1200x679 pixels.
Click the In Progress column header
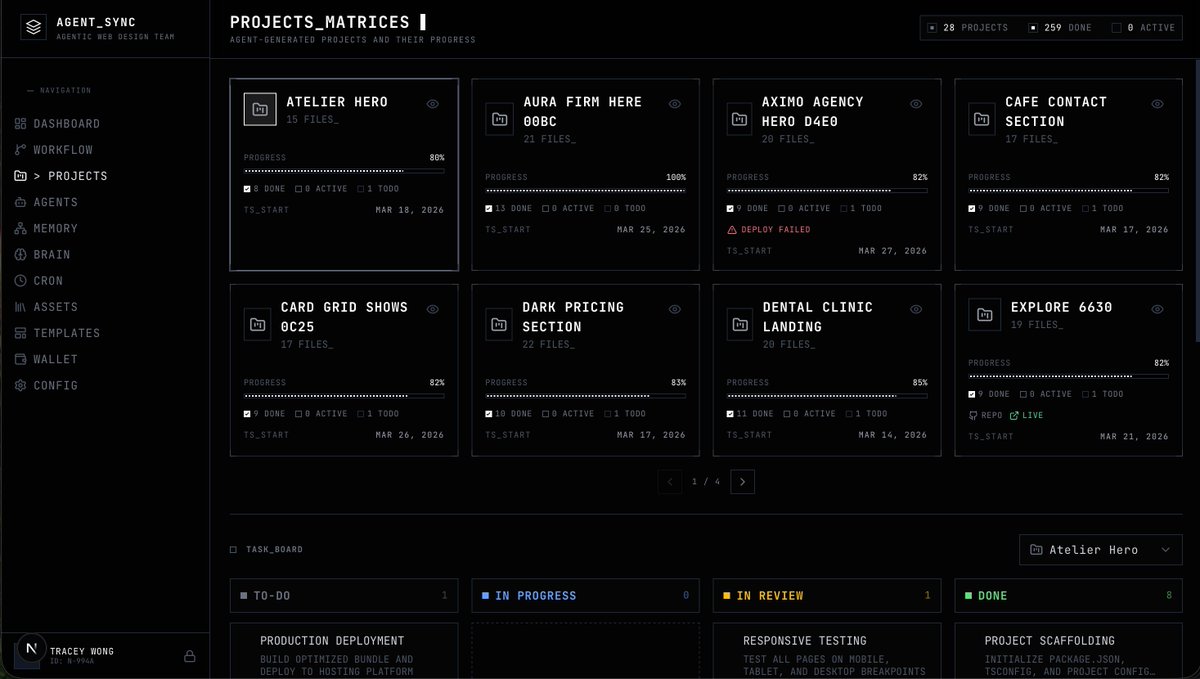pos(586,595)
